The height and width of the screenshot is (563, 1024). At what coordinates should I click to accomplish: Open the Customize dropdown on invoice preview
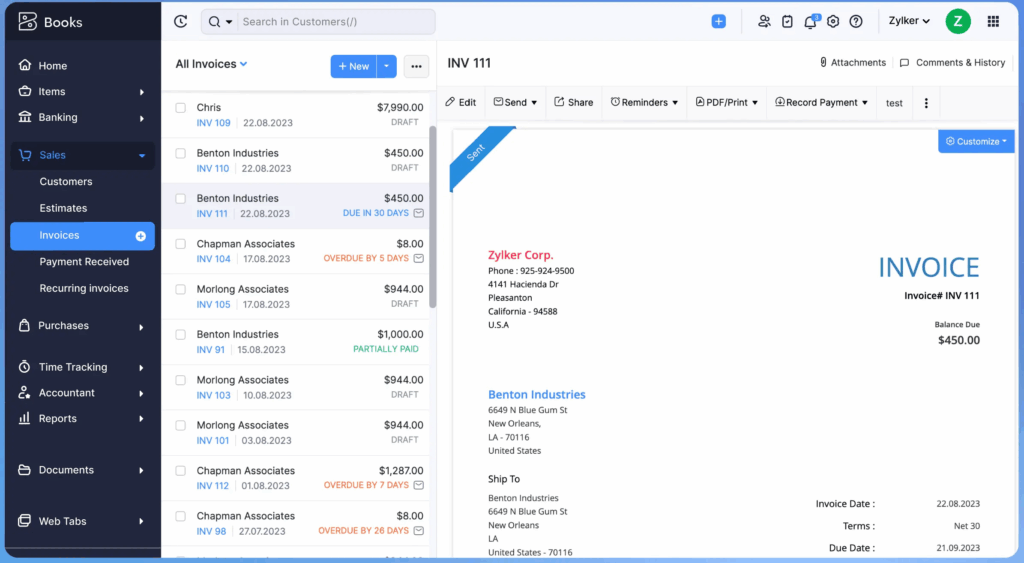coord(976,141)
